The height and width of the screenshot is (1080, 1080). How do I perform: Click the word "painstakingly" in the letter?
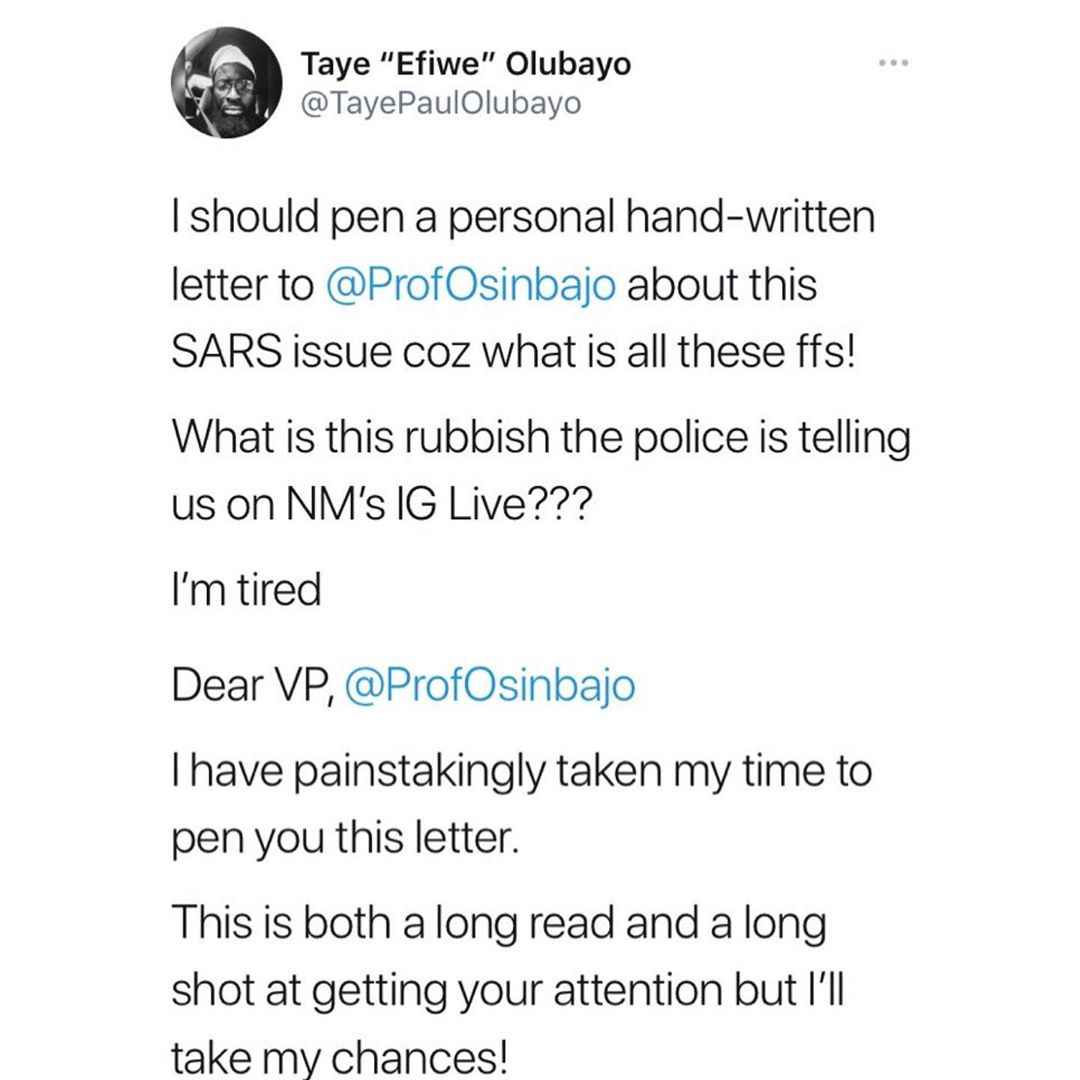coord(420,773)
